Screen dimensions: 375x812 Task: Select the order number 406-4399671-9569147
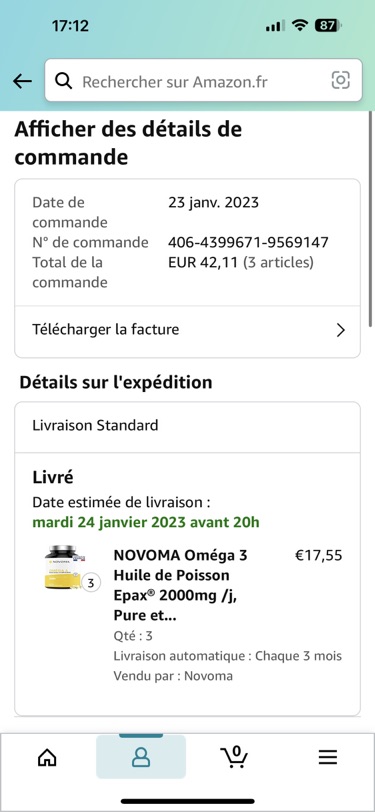pos(248,242)
